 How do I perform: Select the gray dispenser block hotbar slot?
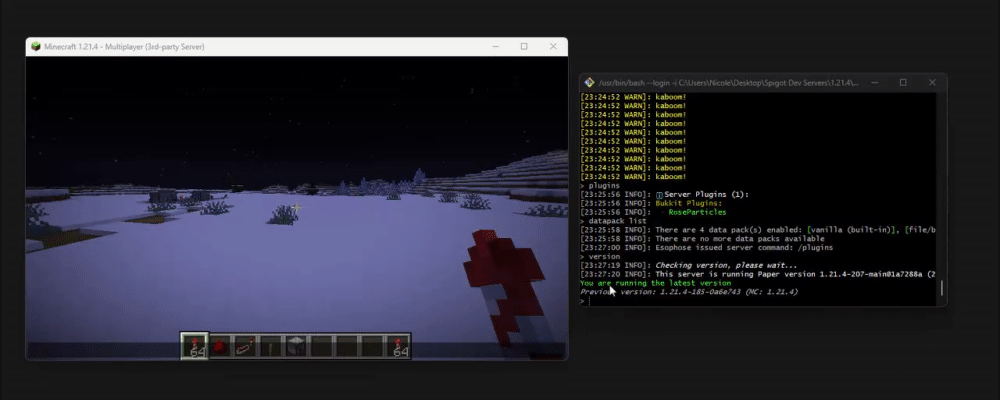297,346
